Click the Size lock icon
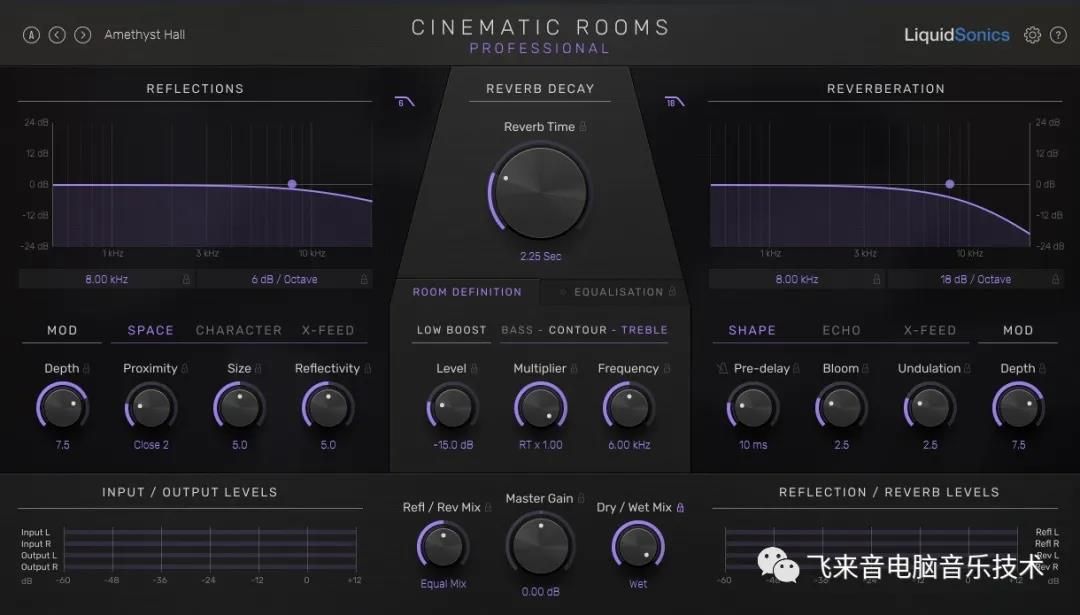The width and height of the screenshot is (1080, 615). pos(258,368)
